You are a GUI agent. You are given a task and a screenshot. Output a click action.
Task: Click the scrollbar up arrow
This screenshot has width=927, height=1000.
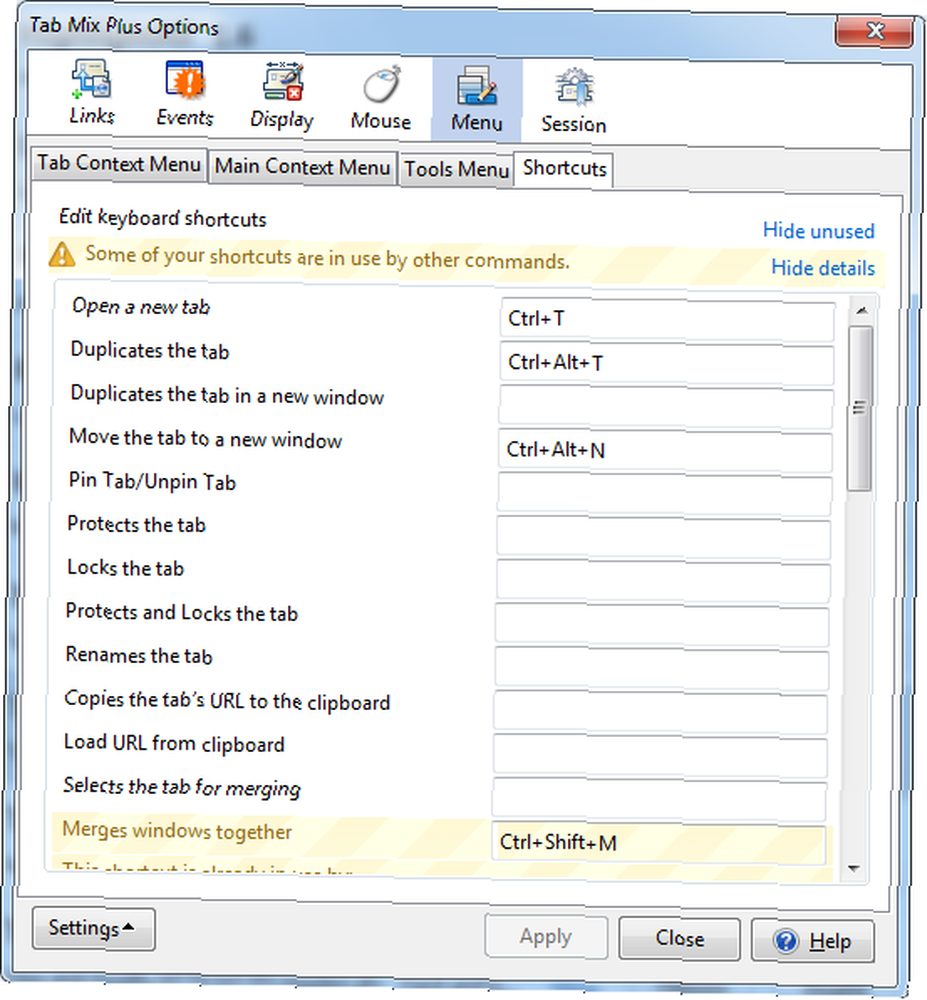(861, 311)
